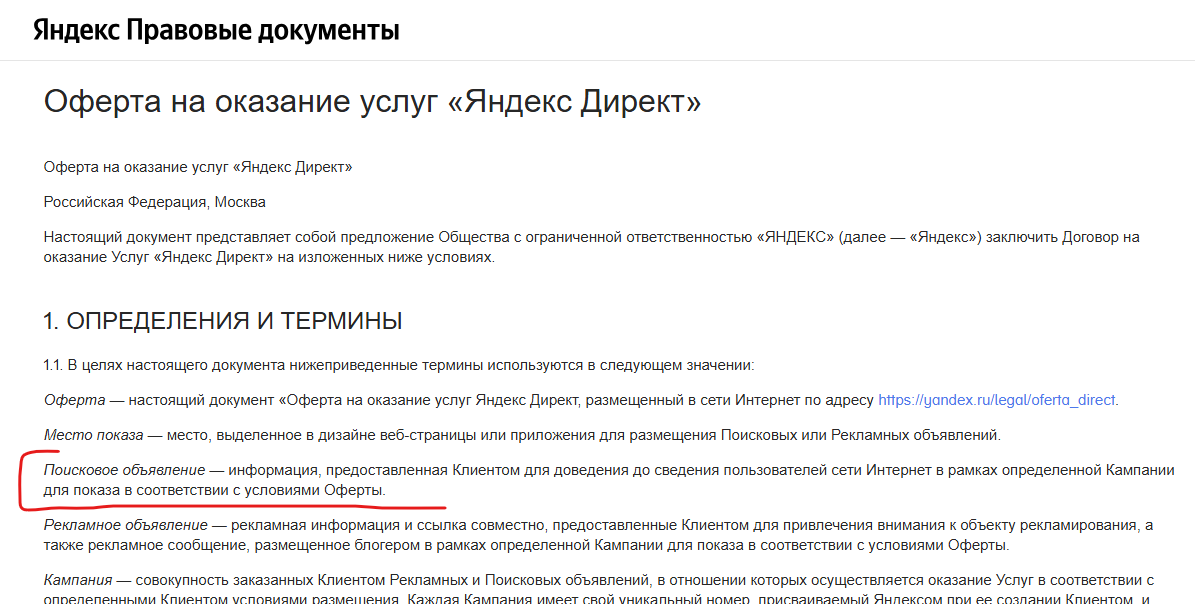Click the italic term 'Рекламное объявление'
Screen dimensions: 1195x604
pyautogui.click(x=126, y=525)
